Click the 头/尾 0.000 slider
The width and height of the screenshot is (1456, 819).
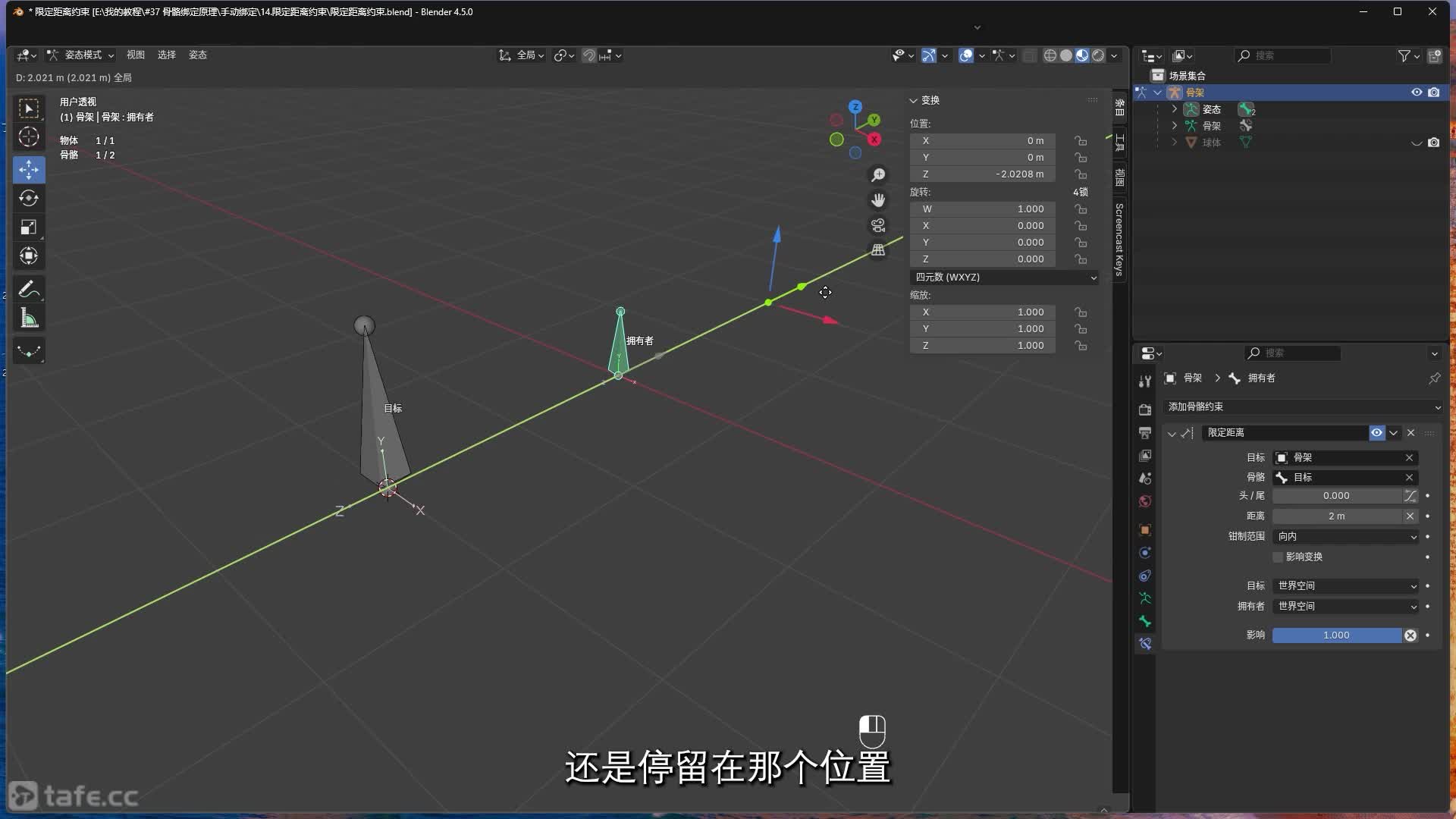click(x=1336, y=496)
